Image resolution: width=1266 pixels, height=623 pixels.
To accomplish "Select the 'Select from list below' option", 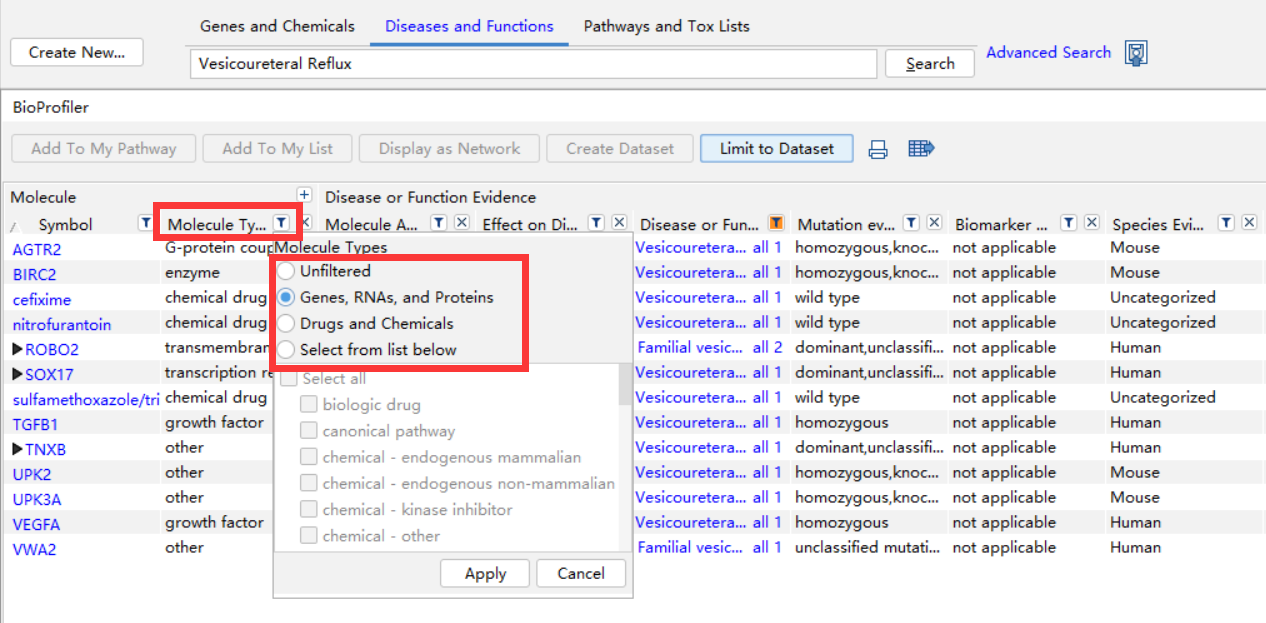I will coord(287,349).
